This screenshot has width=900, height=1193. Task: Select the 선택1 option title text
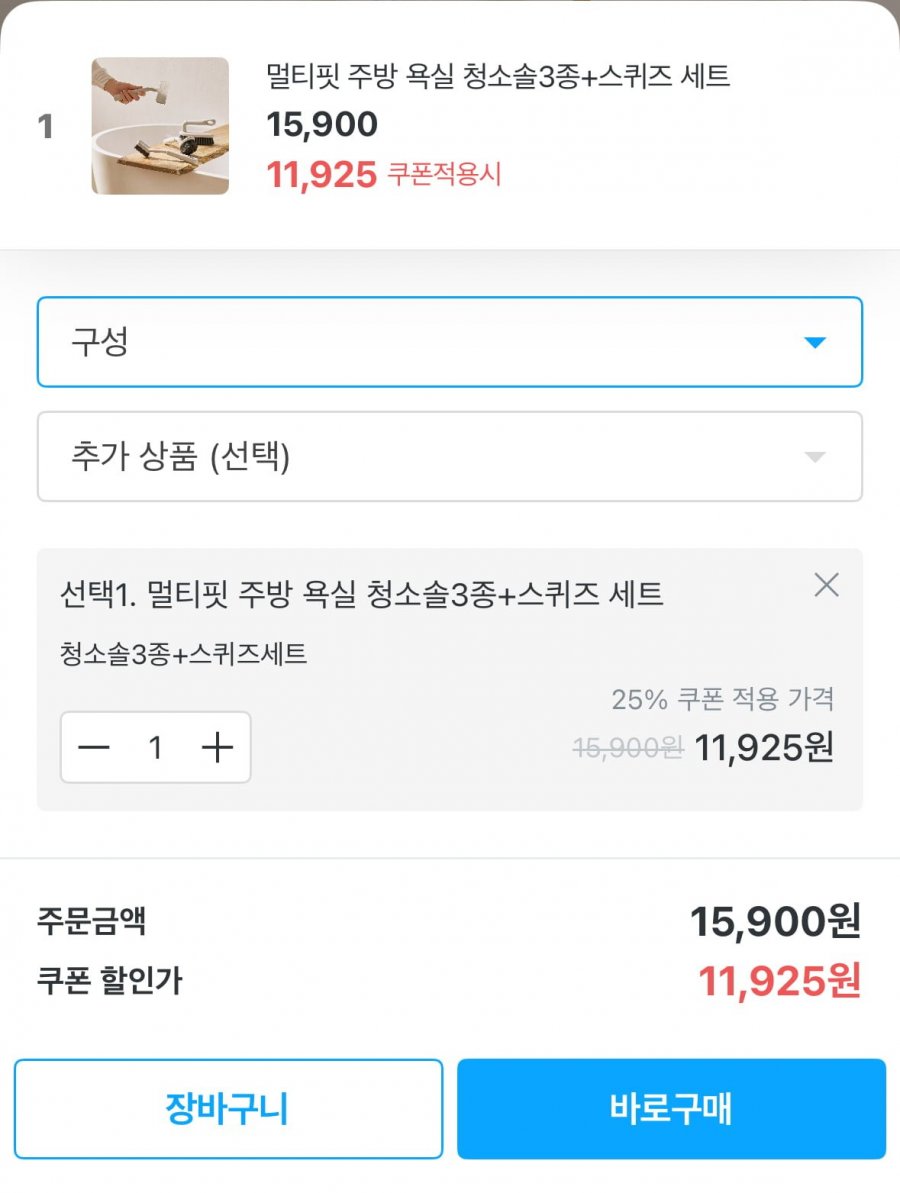[x=361, y=596]
